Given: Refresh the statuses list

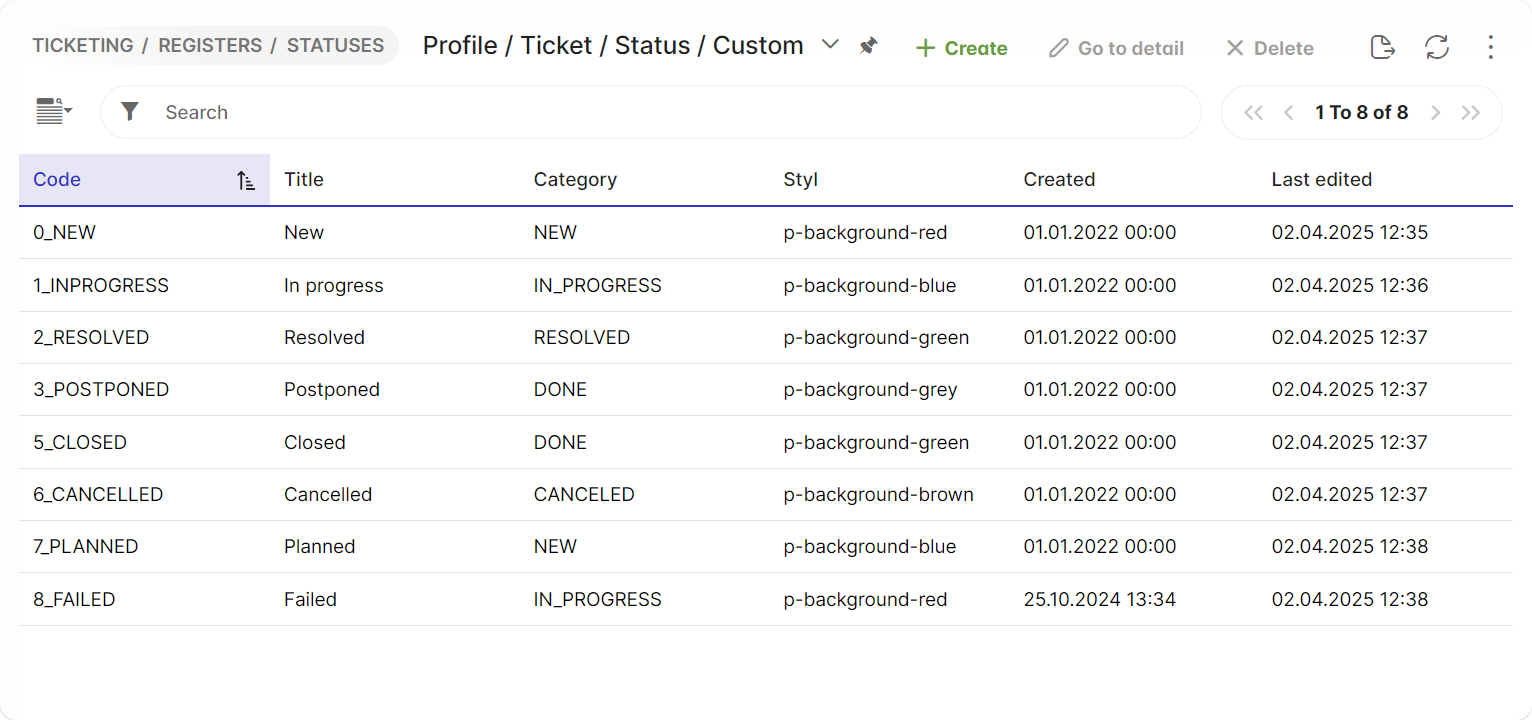Looking at the screenshot, I should (1437, 46).
